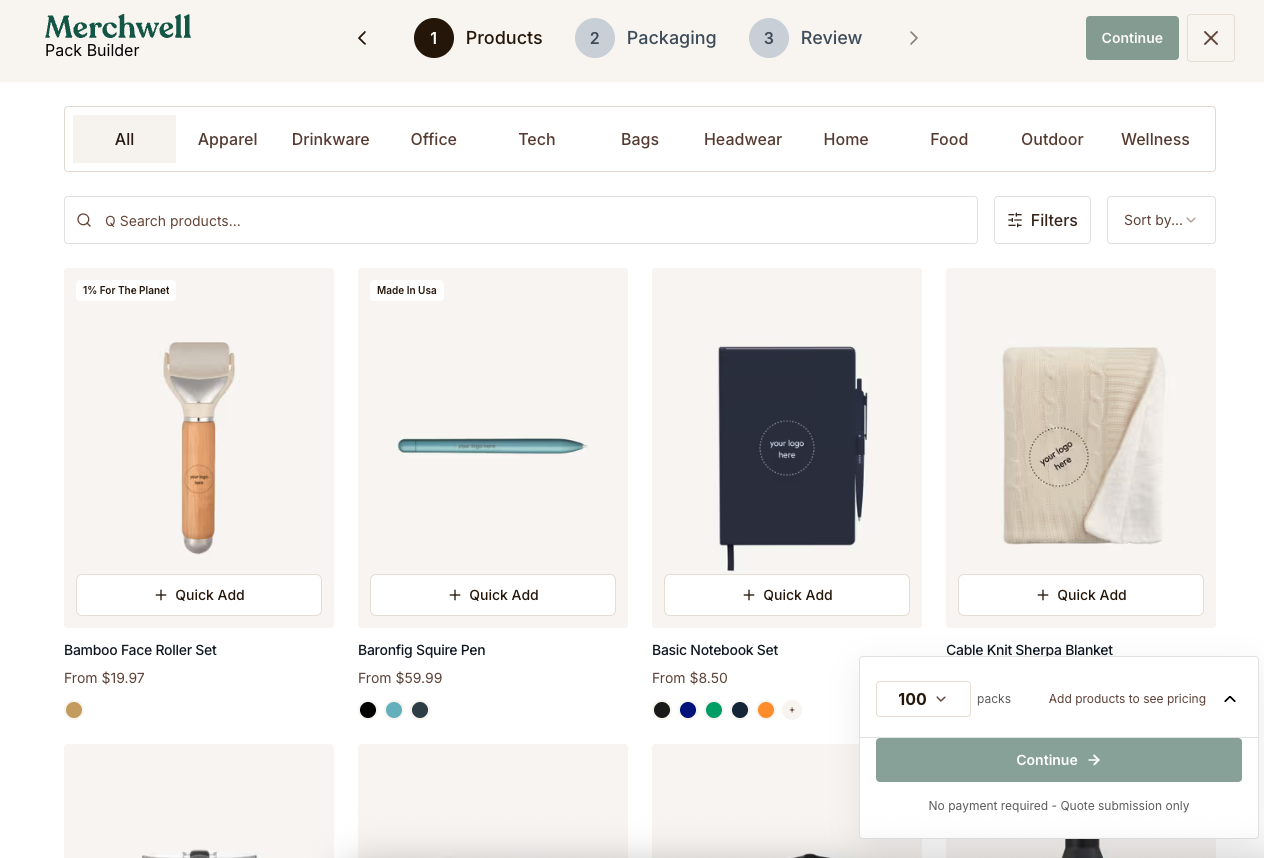Click Continue button in pricing panel
The image size is (1264, 858).
[1059, 760]
